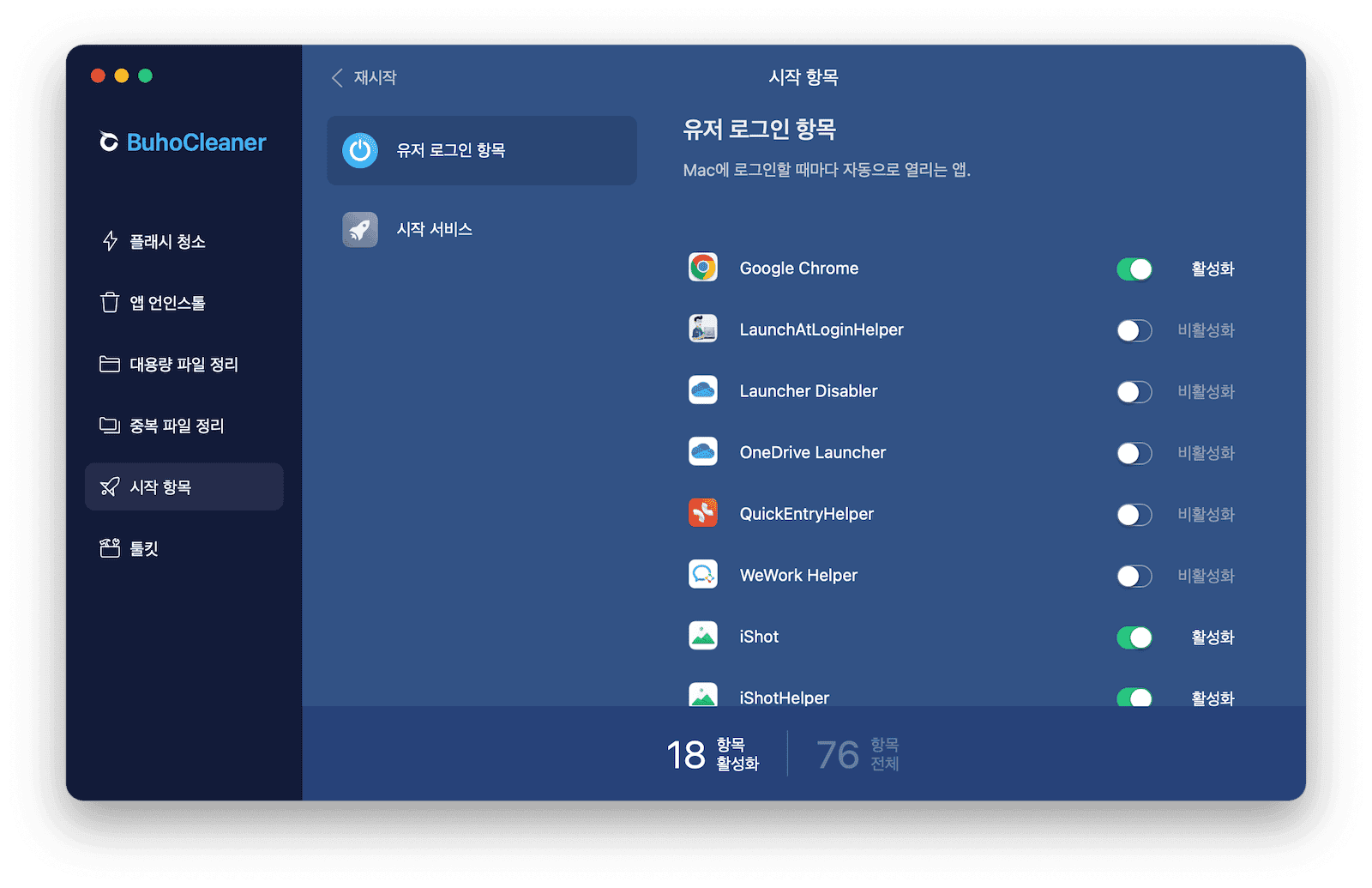Click the green fullscreen window button
The width and height of the screenshot is (1372, 888).
coord(146,76)
